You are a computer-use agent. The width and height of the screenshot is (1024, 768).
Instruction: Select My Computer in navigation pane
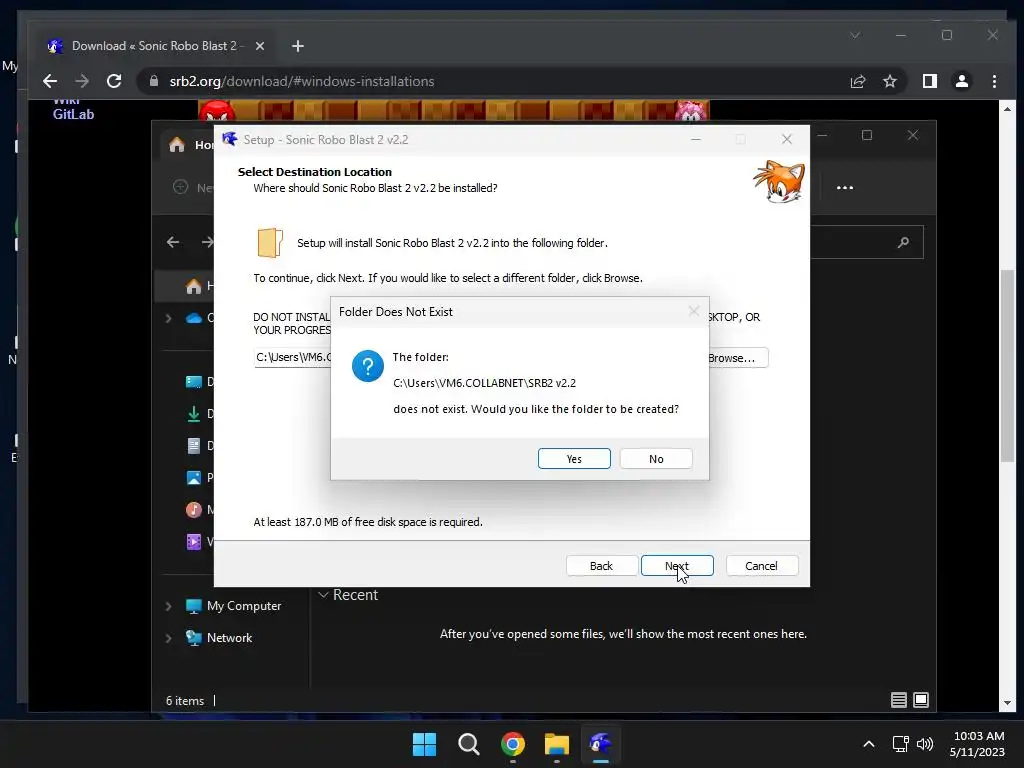coord(244,606)
